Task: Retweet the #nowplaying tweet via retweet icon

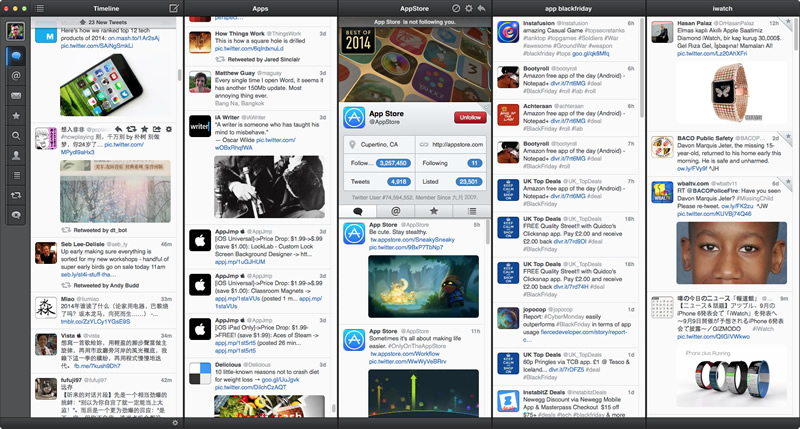Action: pyautogui.click(x=131, y=130)
